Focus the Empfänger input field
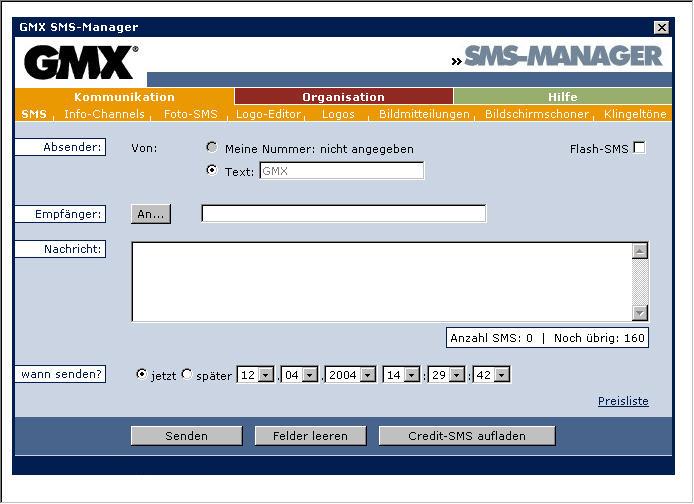The height and width of the screenshot is (504, 694). 344,214
